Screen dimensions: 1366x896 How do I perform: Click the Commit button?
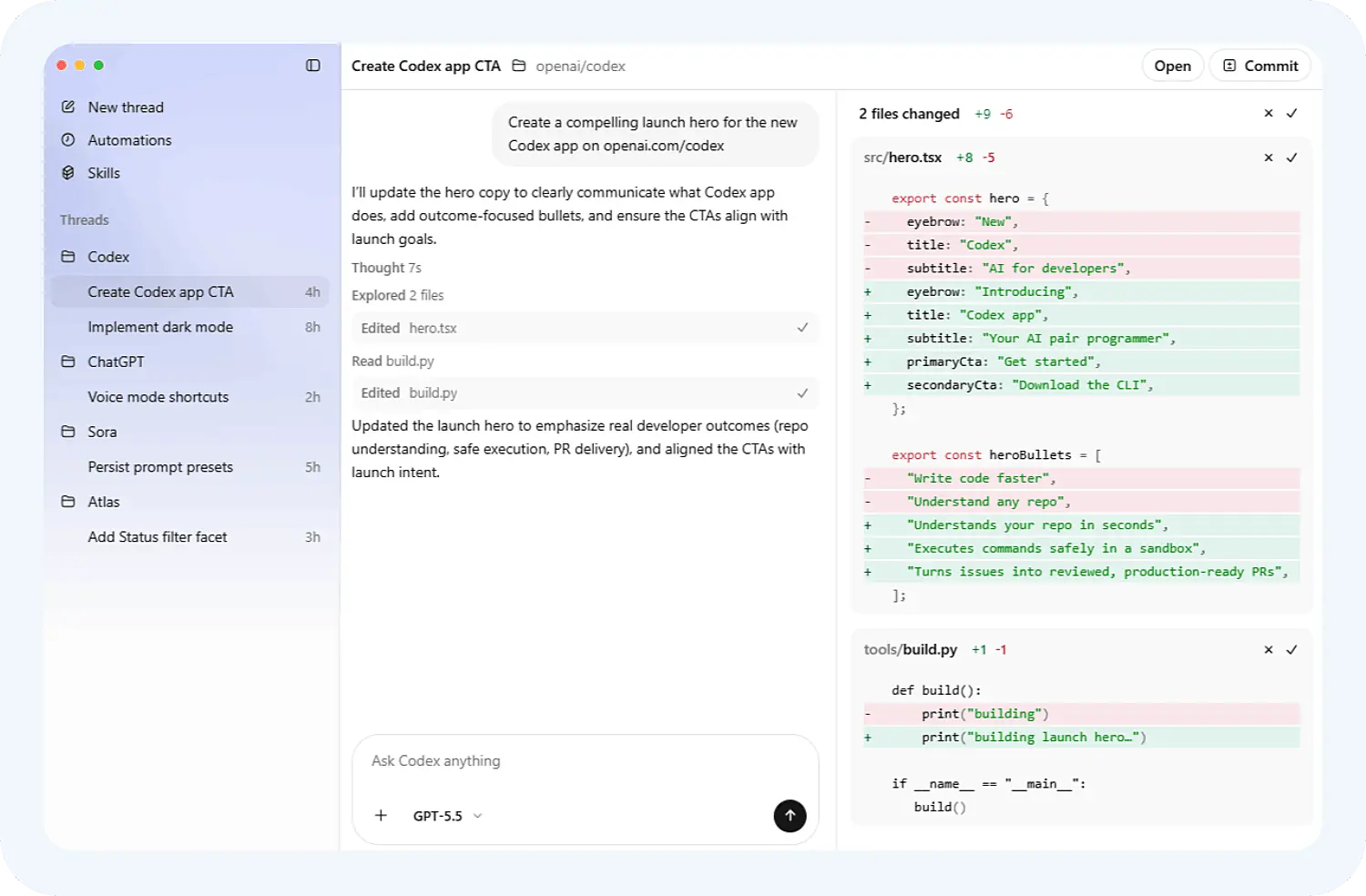coord(1260,66)
